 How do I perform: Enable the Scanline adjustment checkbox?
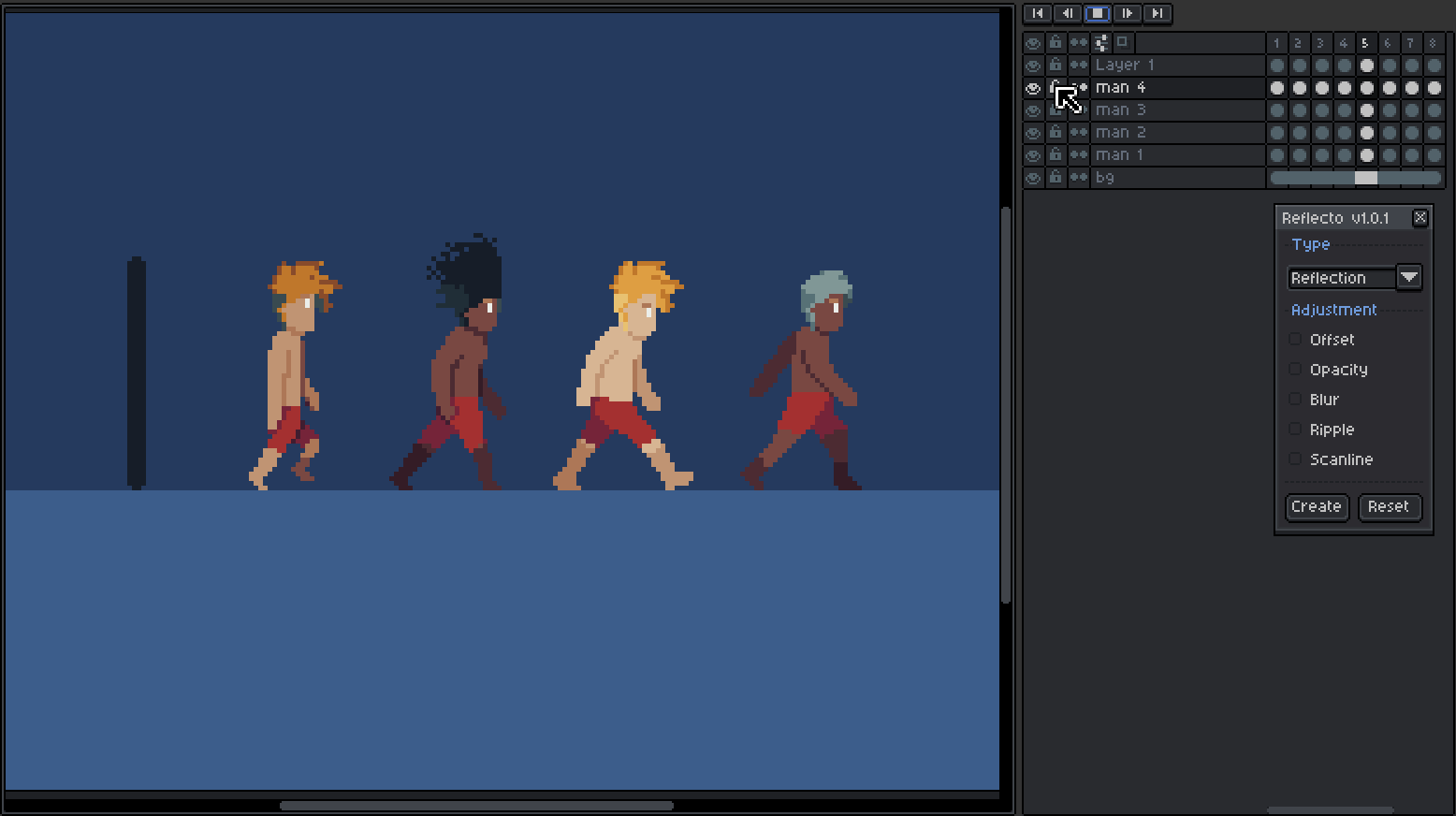1295,459
